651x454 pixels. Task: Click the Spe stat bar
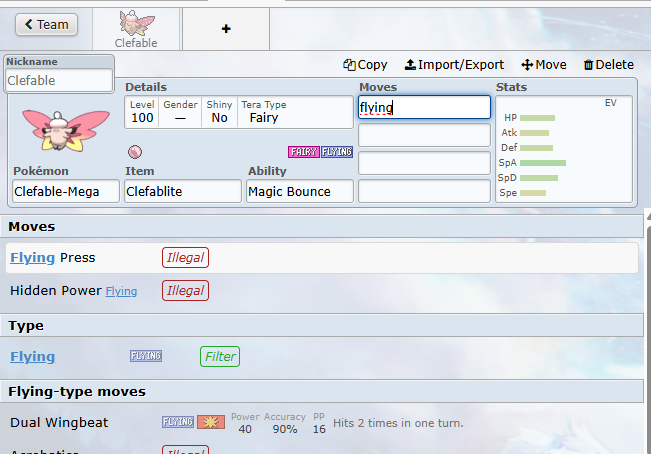pos(533,193)
